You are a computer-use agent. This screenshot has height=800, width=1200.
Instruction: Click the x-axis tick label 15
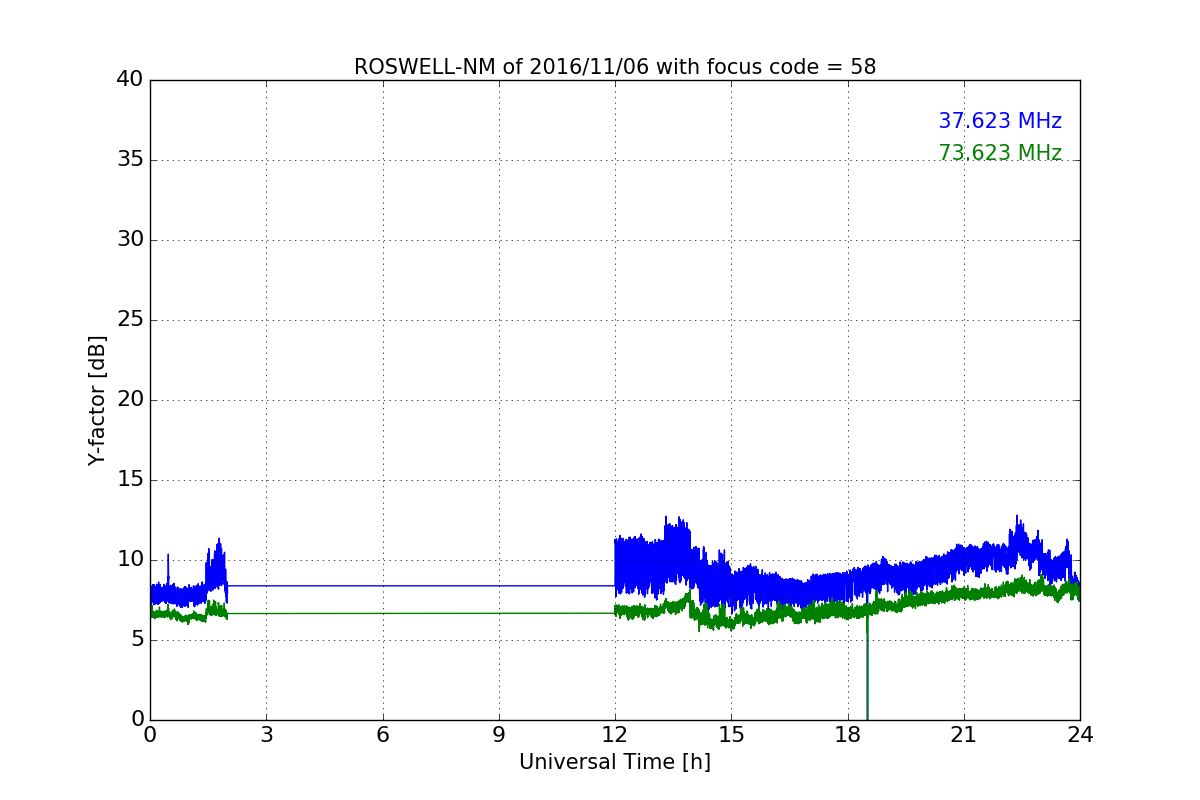[731, 734]
